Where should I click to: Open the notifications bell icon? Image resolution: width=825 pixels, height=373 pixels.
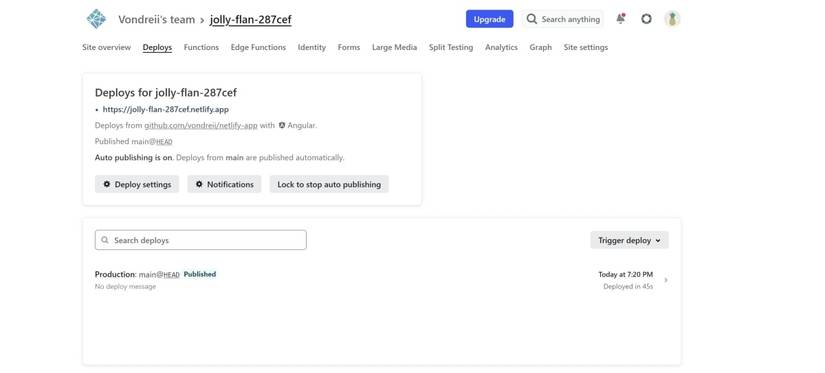point(621,19)
